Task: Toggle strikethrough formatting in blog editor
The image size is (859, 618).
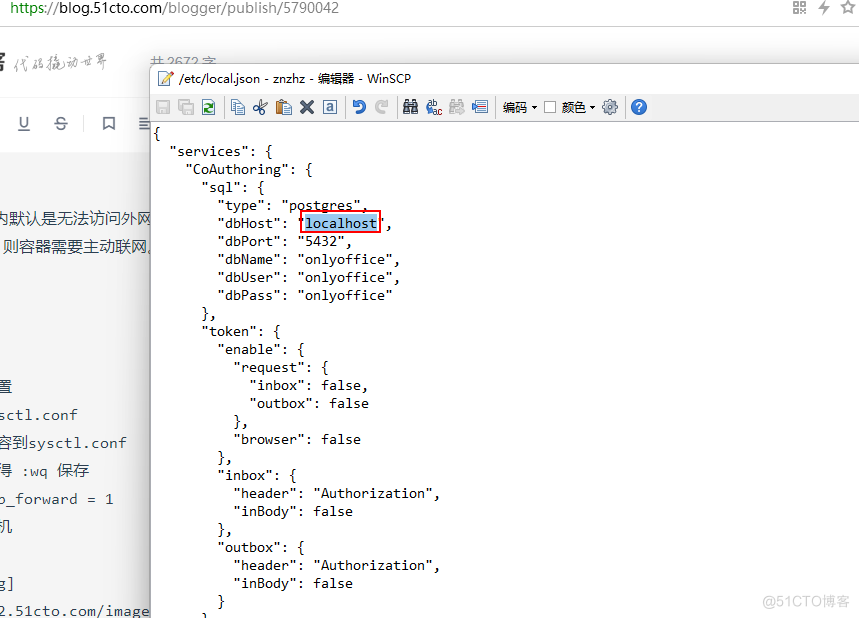Action: click(x=61, y=123)
